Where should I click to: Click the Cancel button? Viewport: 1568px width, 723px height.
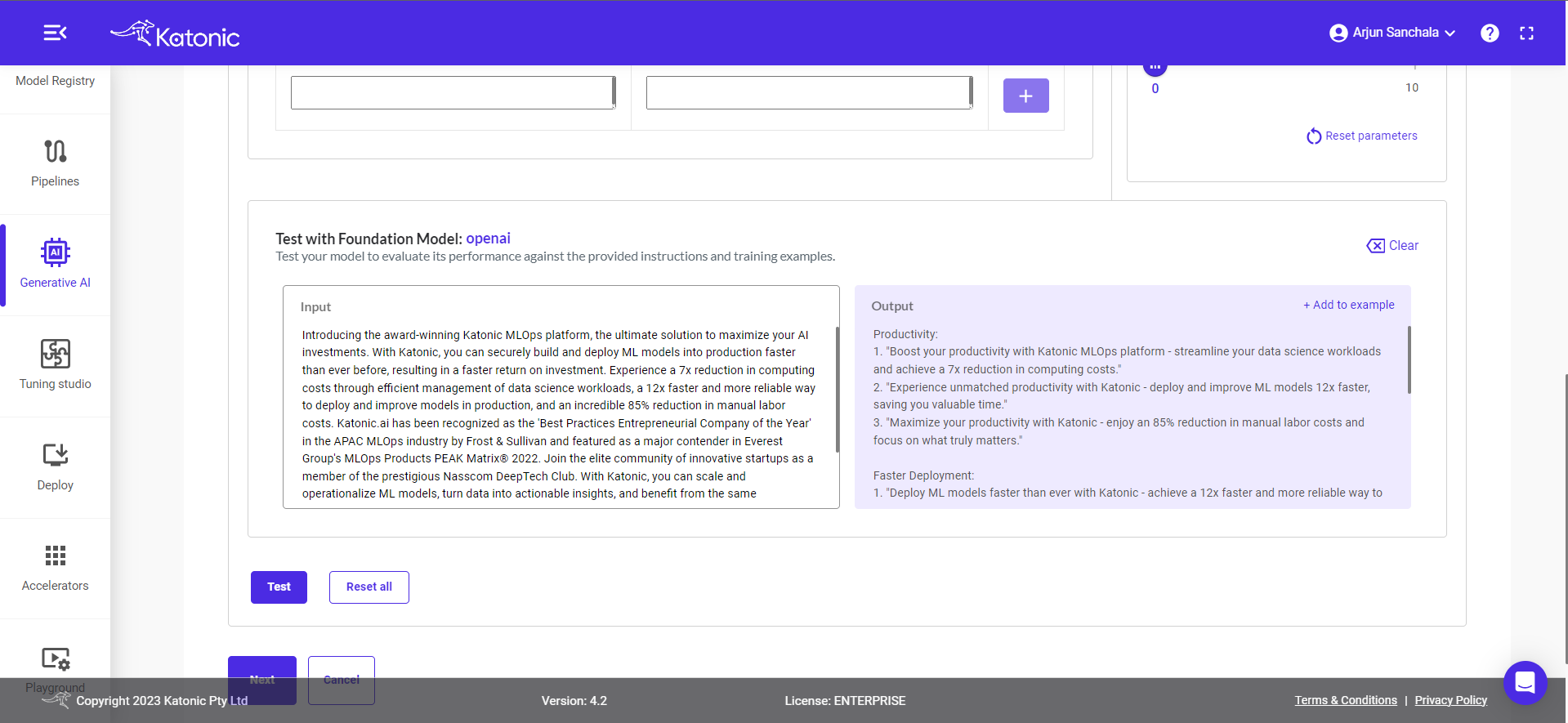pos(342,680)
